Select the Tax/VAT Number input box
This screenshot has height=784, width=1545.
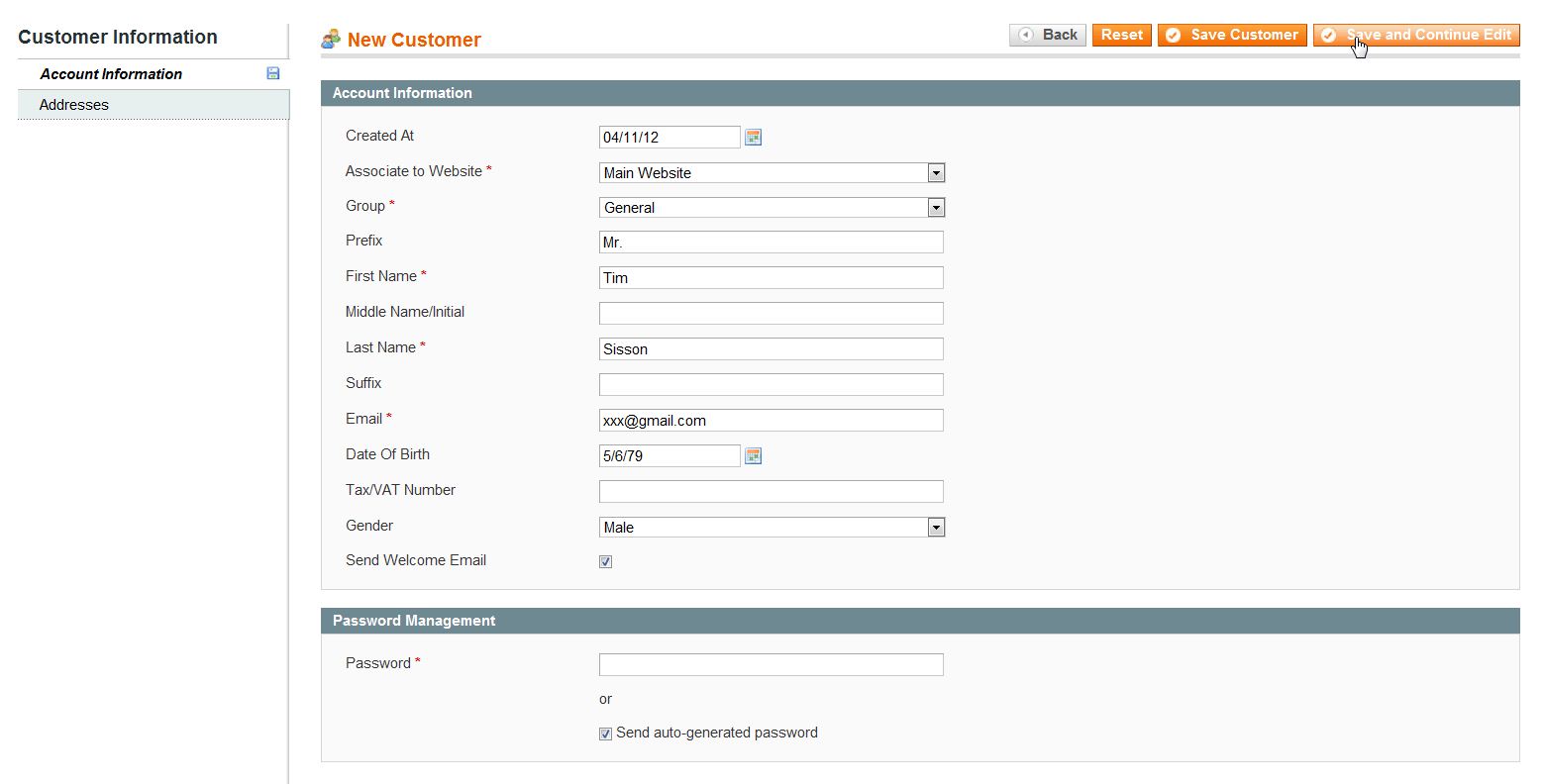click(771, 492)
